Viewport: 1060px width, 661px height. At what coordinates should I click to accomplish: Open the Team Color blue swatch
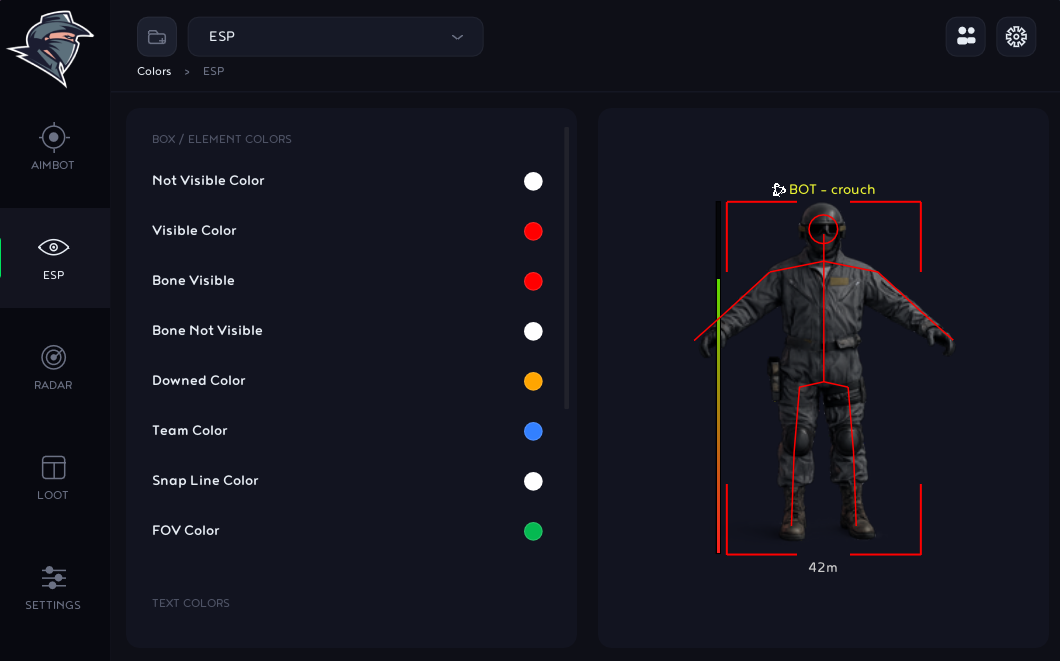tap(533, 431)
